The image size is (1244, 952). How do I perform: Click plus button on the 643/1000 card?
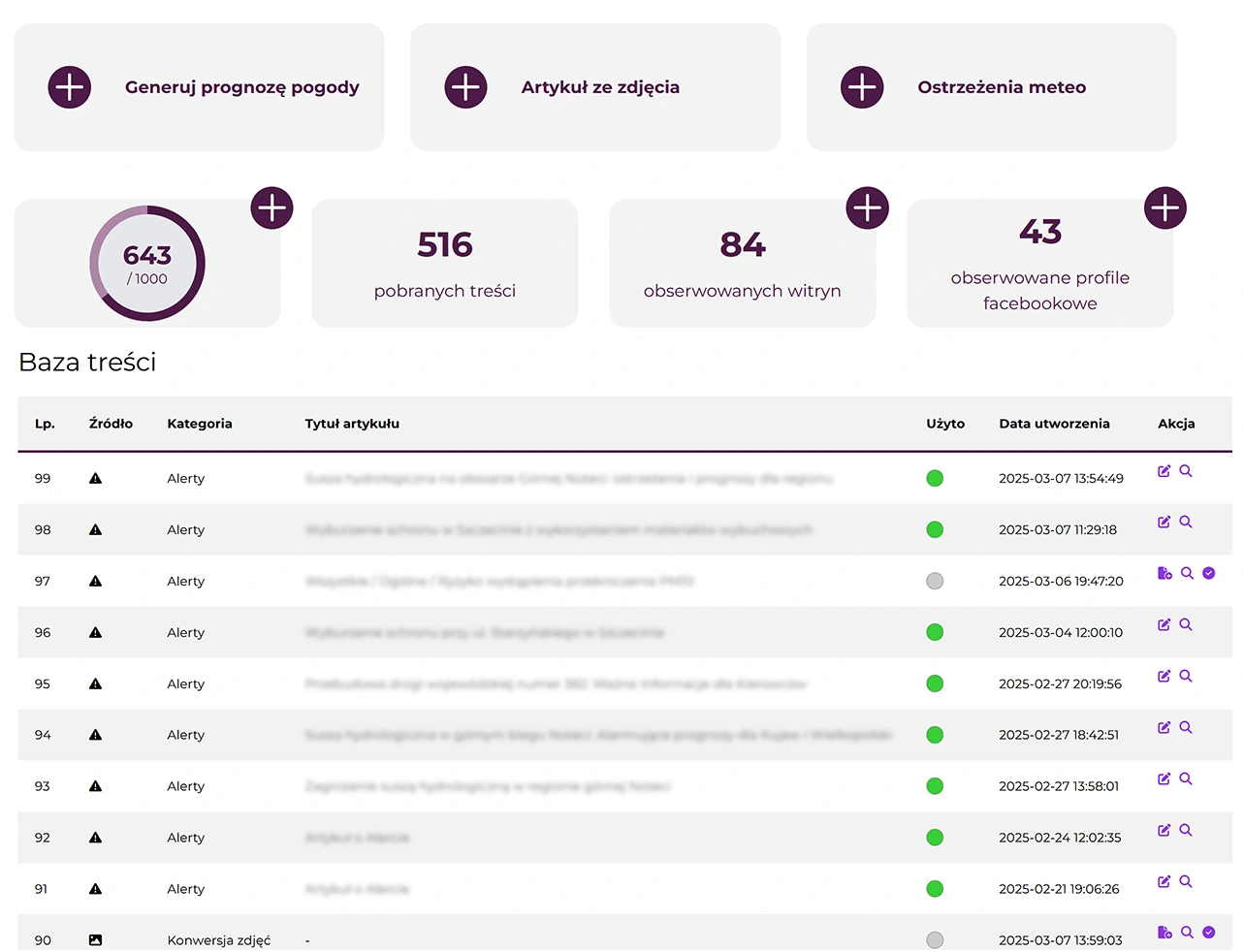pyautogui.click(x=272, y=207)
